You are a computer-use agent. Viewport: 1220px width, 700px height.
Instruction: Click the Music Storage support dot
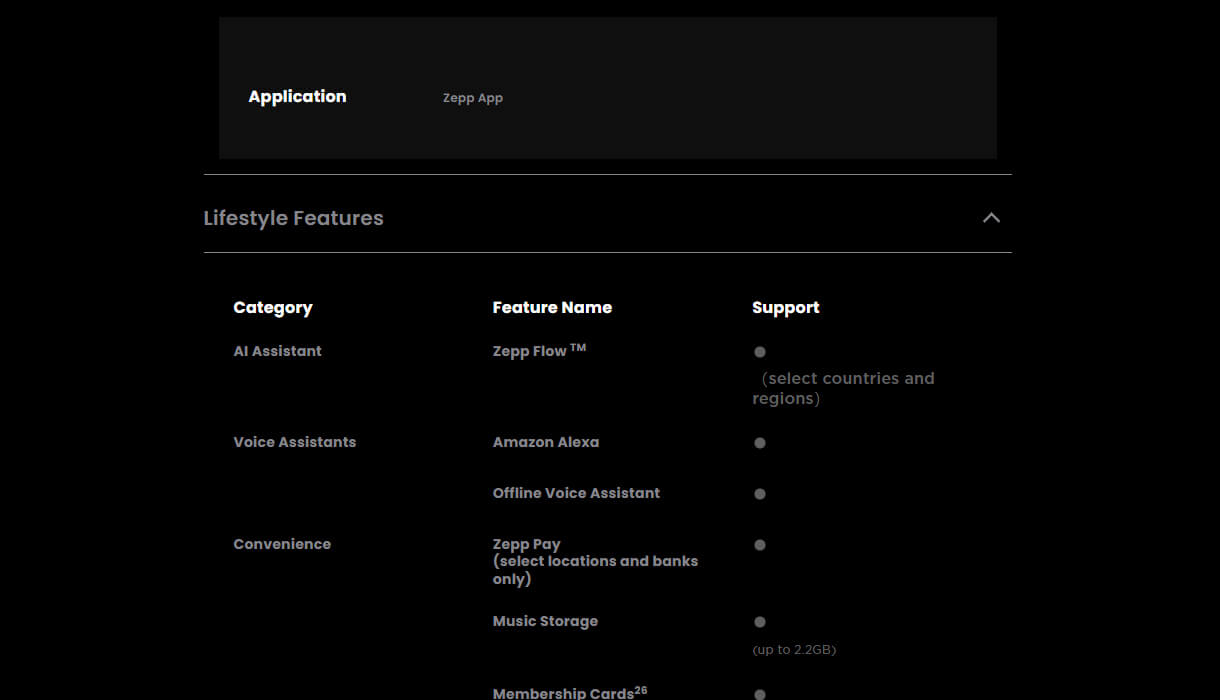[x=760, y=622]
